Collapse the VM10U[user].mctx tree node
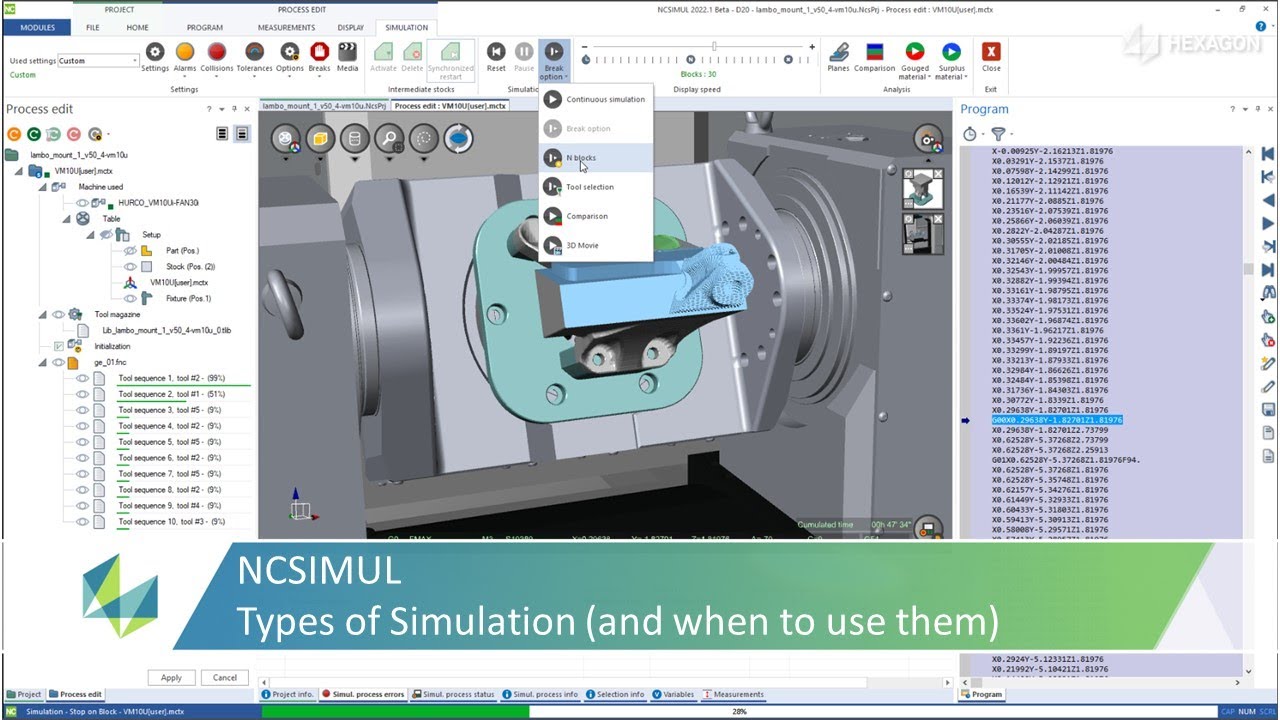 pos(20,171)
